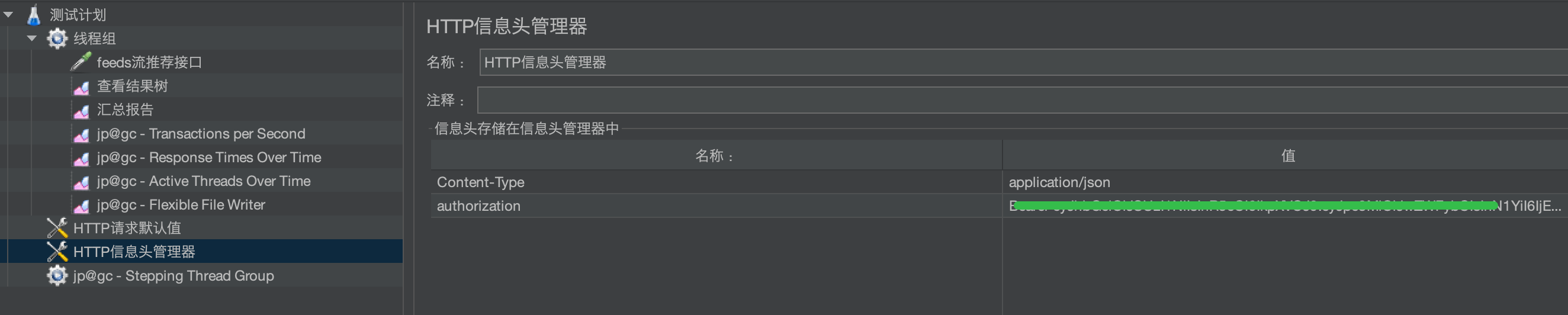Click the feeds sampler pipette icon
1568x315 pixels.
[x=81, y=62]
